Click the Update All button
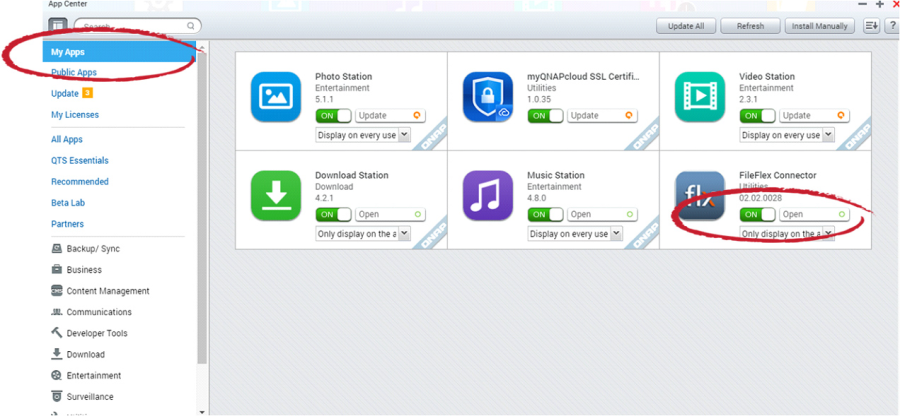The width and height of the screenshot is (900, 416). pos(686,26)
